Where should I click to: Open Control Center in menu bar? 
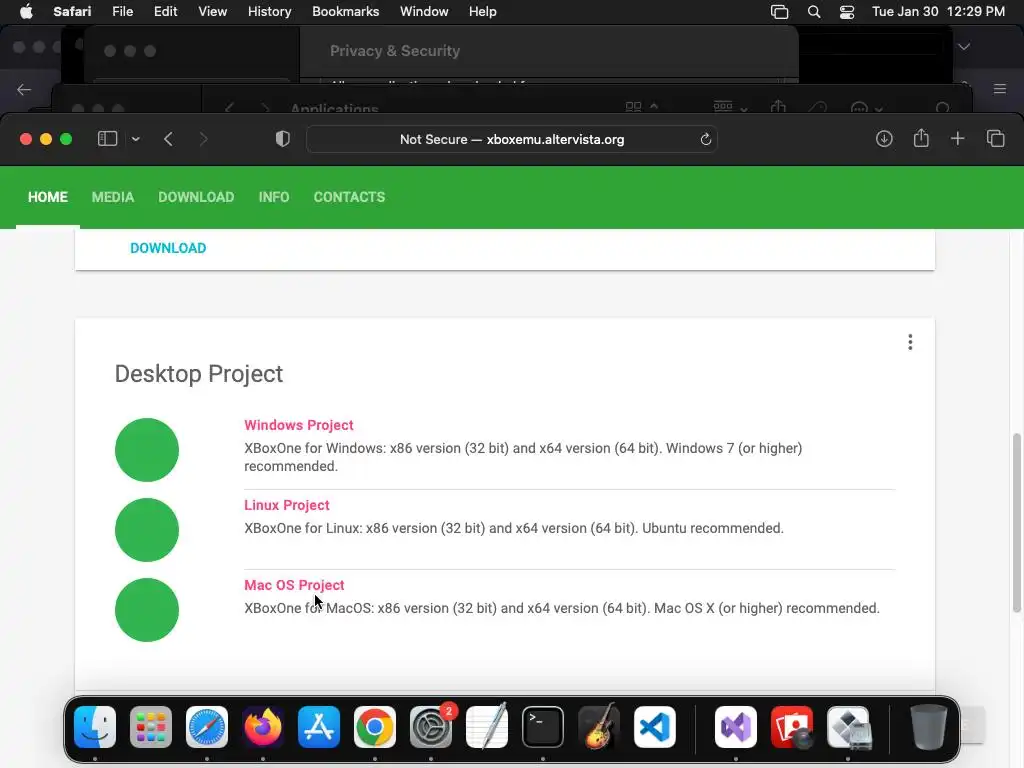click(847, 12)
